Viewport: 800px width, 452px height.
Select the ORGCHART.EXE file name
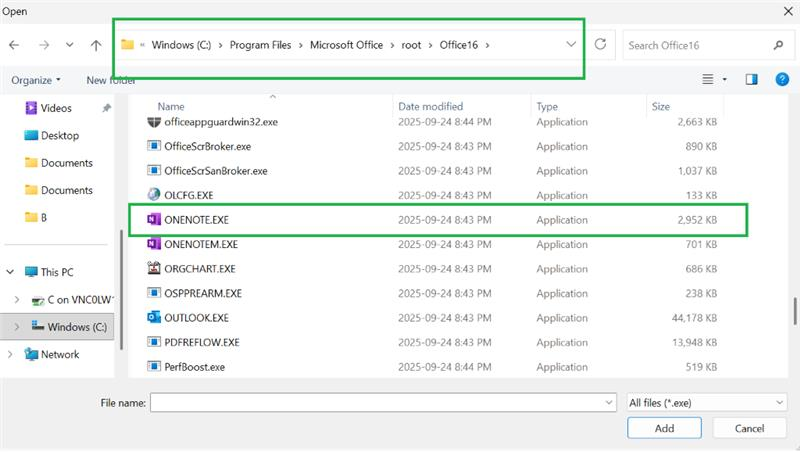point(200,269)
